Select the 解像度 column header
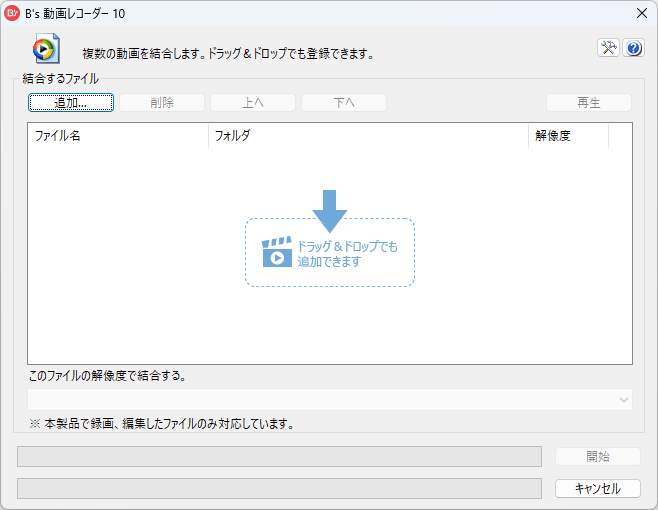658x510 pixels. click(x=567, y=136)
